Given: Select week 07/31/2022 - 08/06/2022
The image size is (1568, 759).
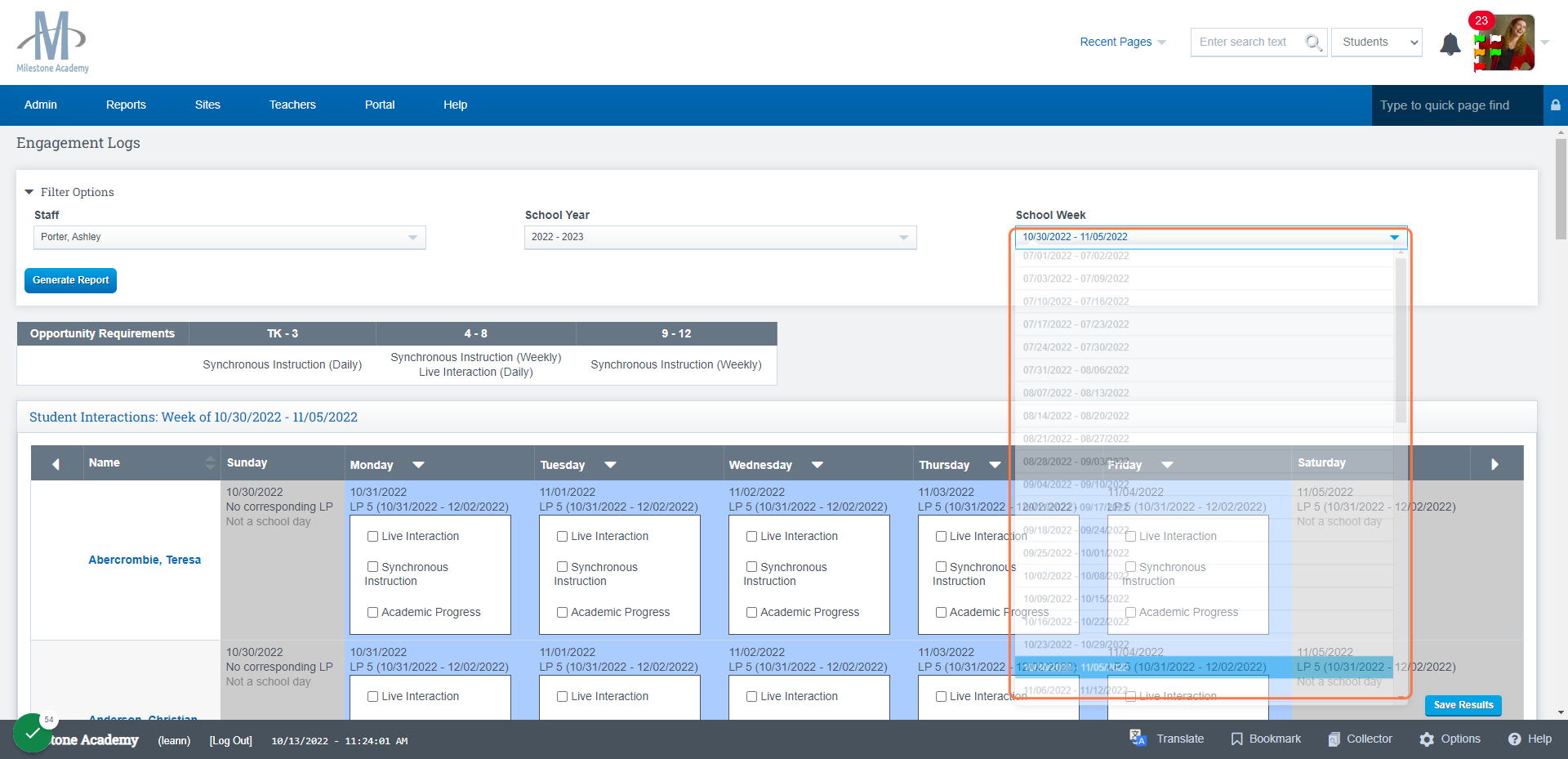Looking at the screenshot, I should 1205,370.
